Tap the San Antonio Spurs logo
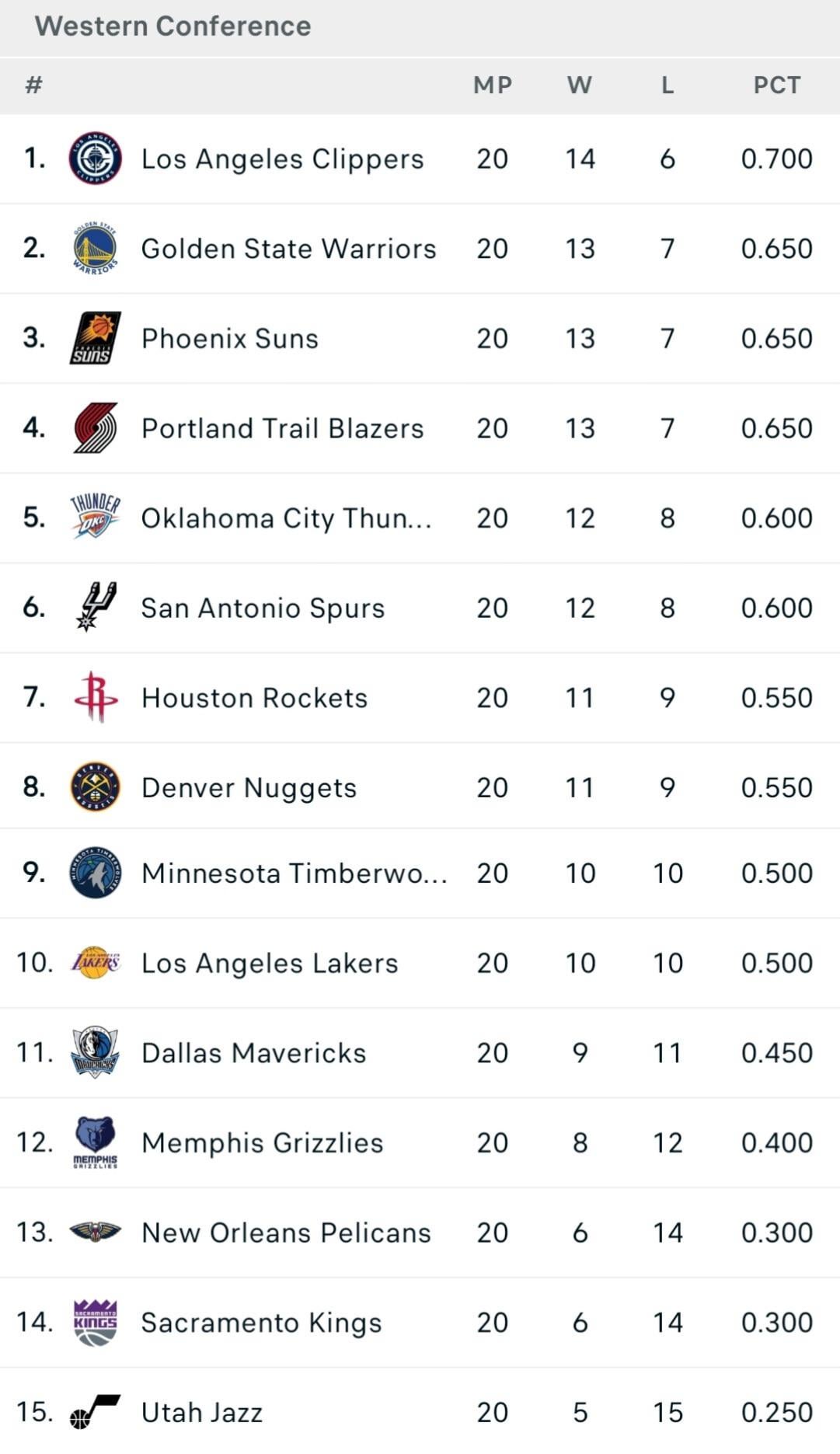 [x=96, y=607]
